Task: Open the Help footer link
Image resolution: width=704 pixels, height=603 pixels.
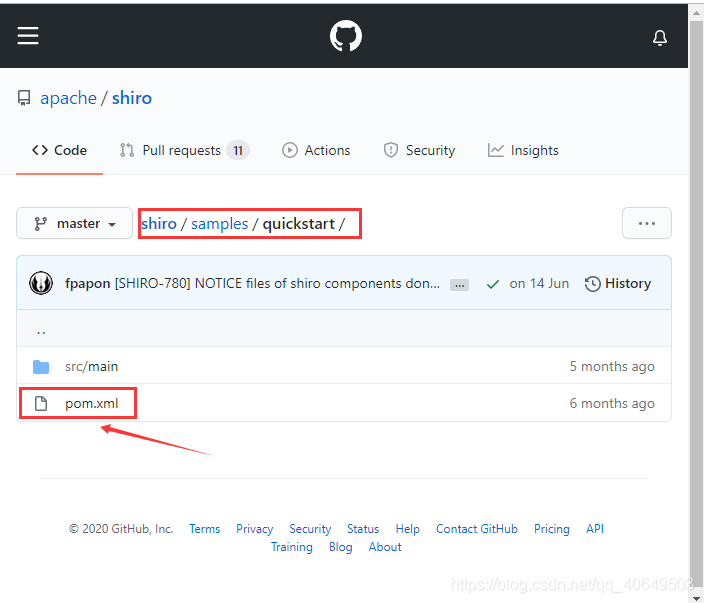Action: click(407, 529)
